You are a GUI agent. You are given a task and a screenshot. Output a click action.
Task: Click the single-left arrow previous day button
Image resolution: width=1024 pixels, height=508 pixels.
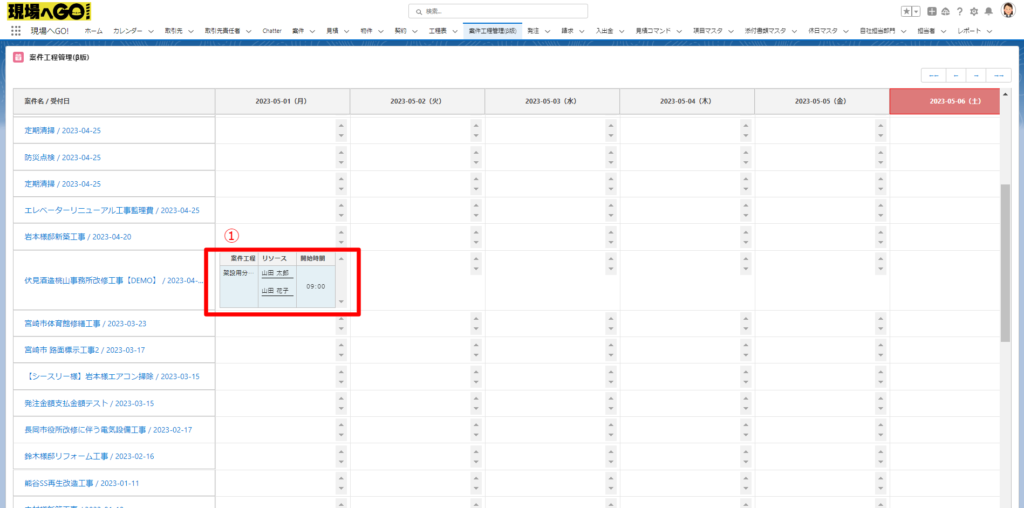956,75
